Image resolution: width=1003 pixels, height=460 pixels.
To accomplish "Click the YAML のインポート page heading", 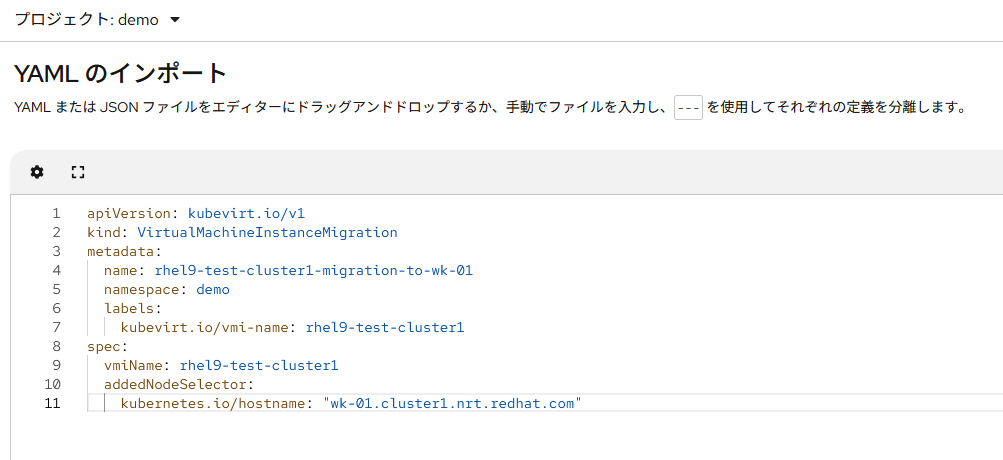I will tap(121, 73).
